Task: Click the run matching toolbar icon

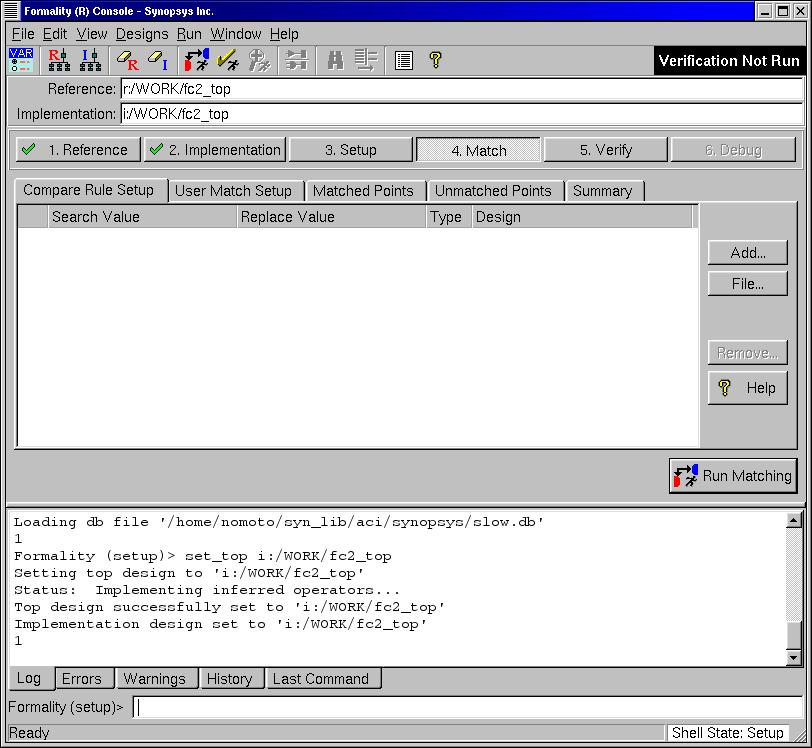Action: [x=196, y=60]
